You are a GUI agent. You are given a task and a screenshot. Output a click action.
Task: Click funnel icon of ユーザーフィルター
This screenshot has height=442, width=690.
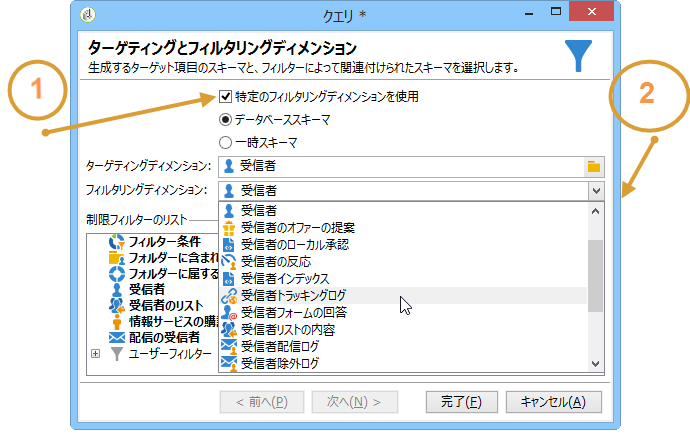coord(117,354)
